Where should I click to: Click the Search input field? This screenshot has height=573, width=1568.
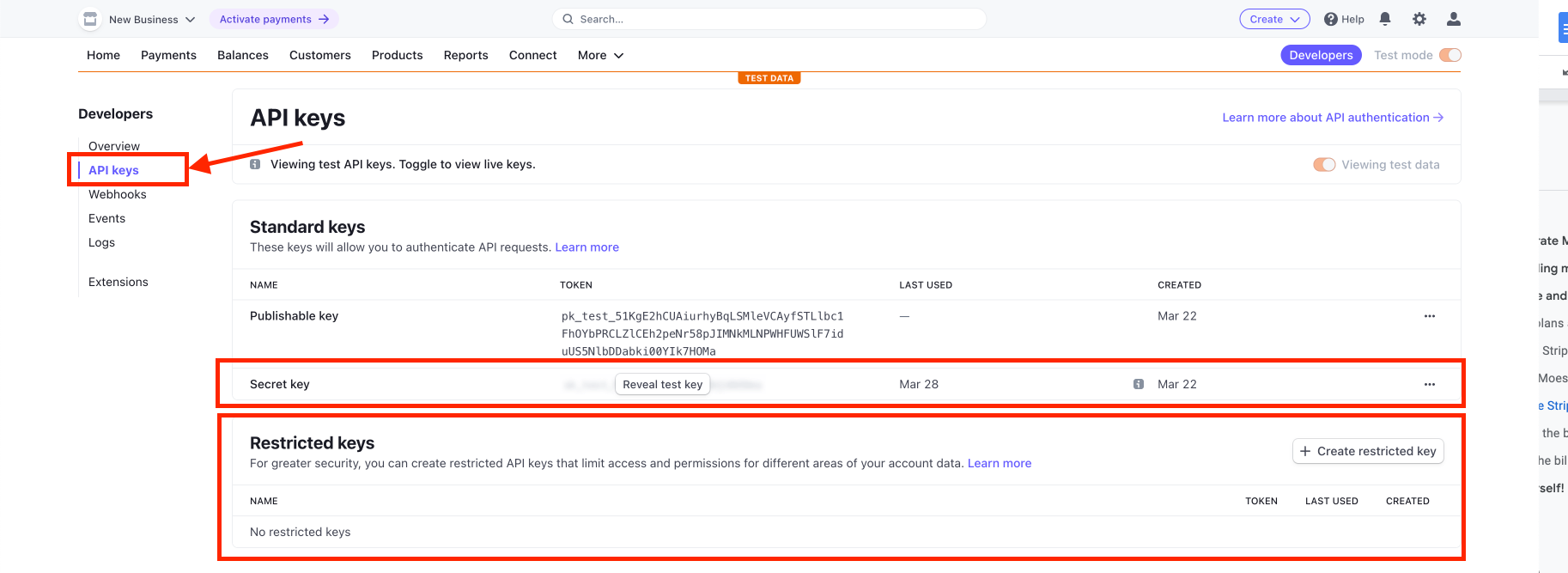coord(769,19)
